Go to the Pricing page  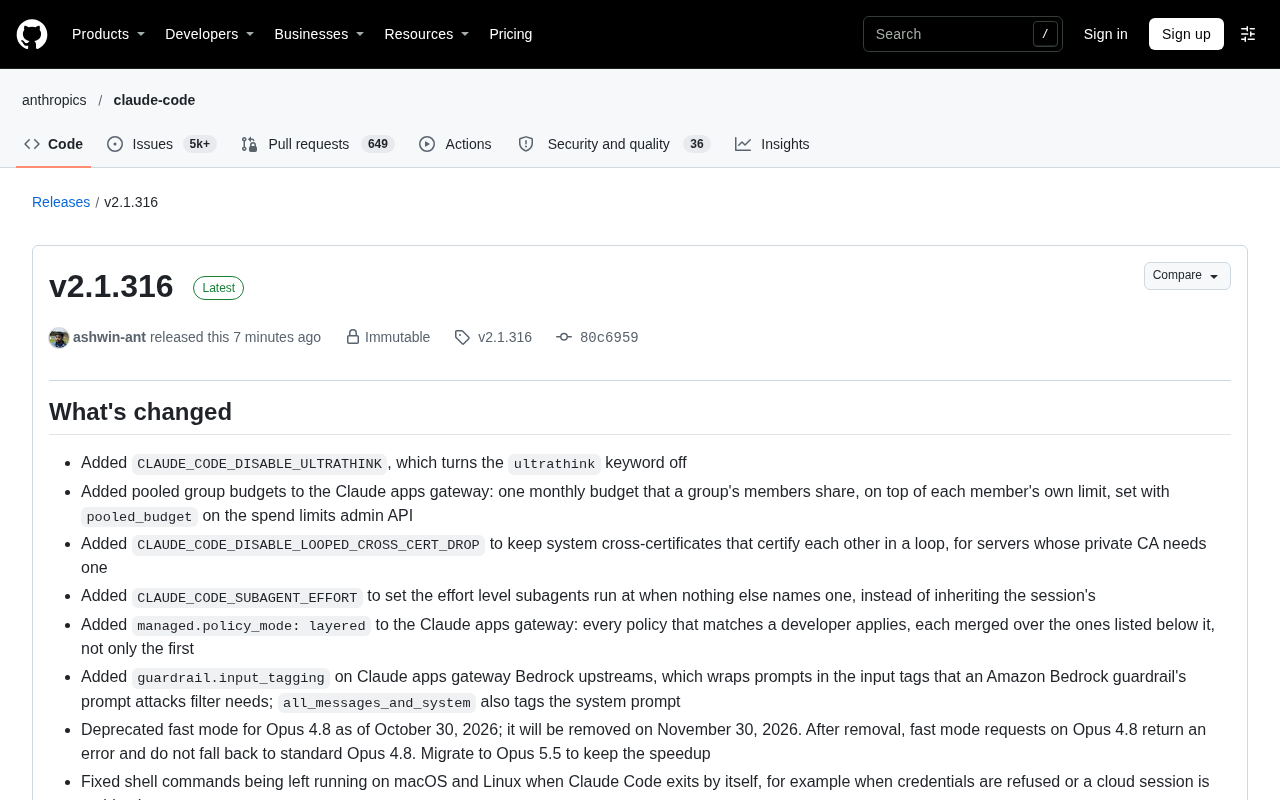coord(511,34)
